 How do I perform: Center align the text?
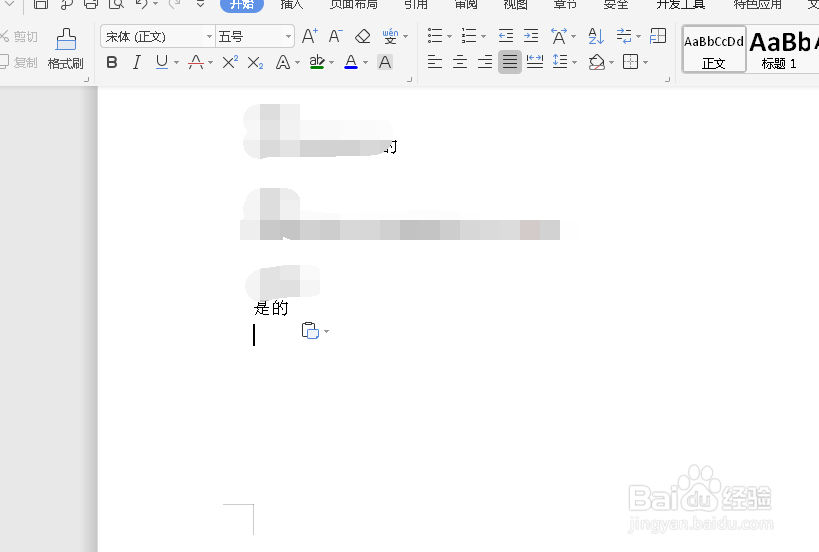(x=460, y=63)
